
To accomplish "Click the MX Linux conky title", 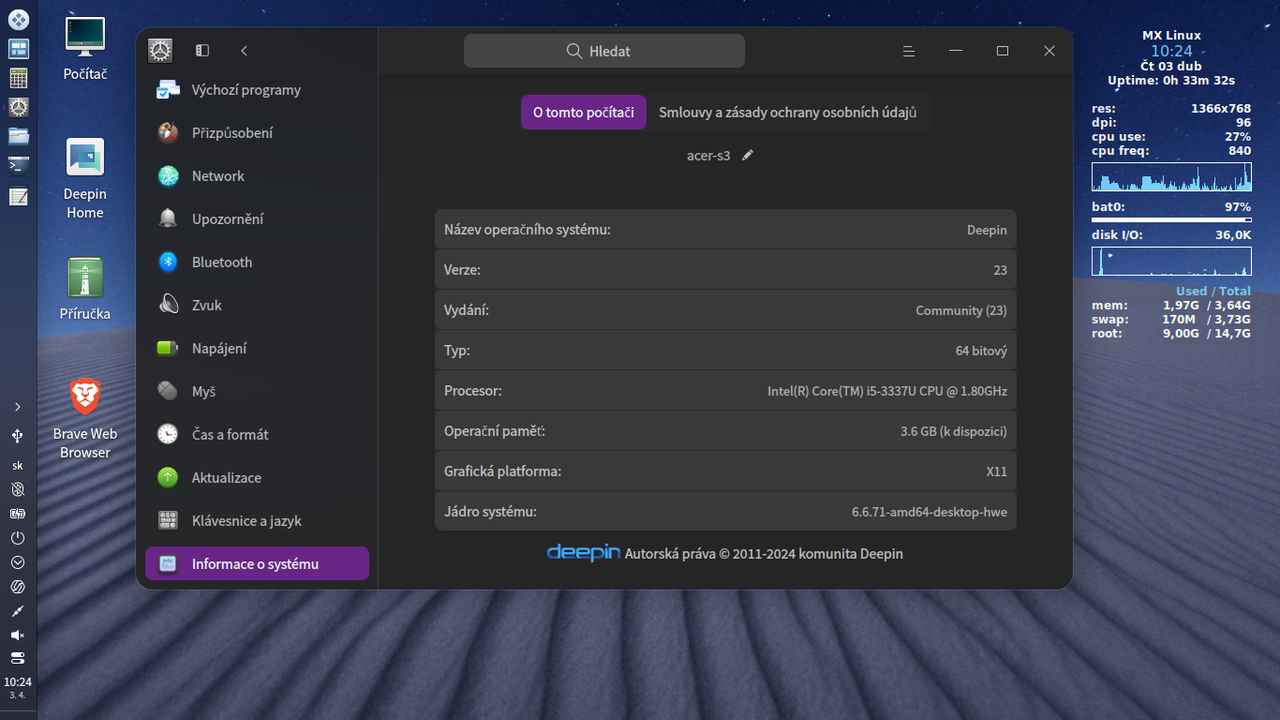I will pyautogui.click(x=1171, y=35).
